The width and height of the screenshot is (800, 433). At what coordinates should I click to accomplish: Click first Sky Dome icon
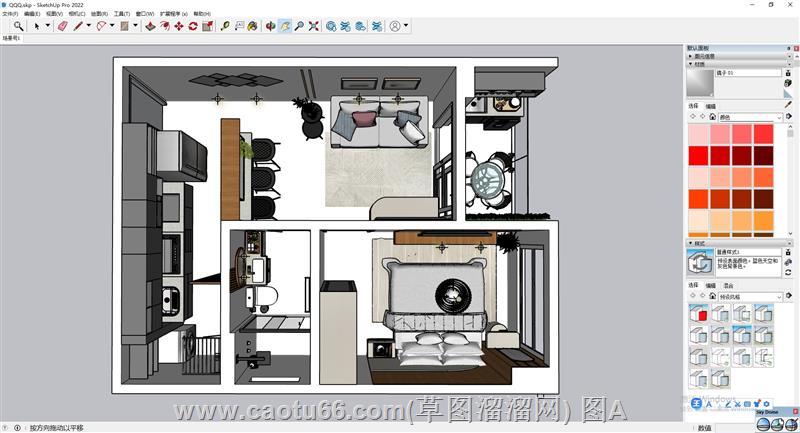tap(763, 424)
